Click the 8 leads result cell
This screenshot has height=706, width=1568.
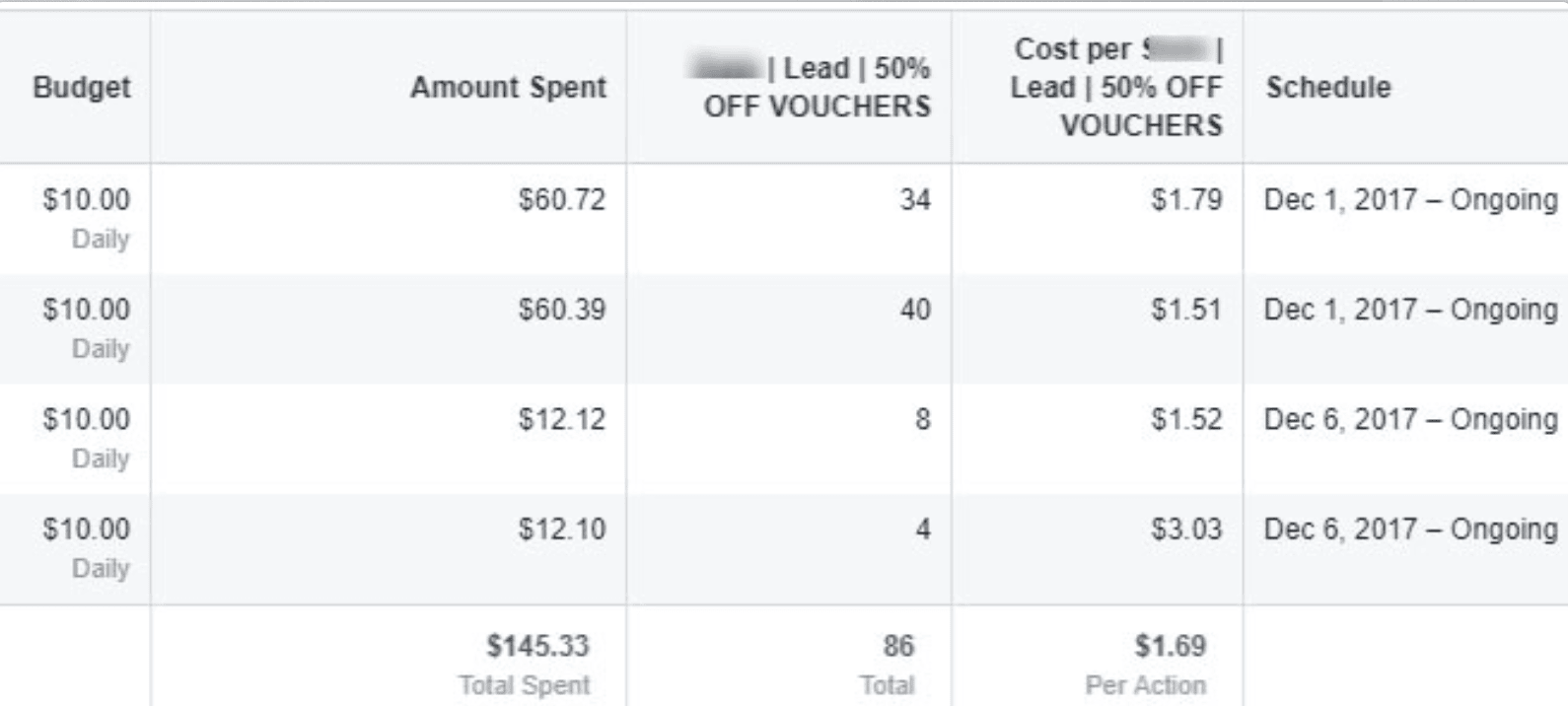point(921,419)
